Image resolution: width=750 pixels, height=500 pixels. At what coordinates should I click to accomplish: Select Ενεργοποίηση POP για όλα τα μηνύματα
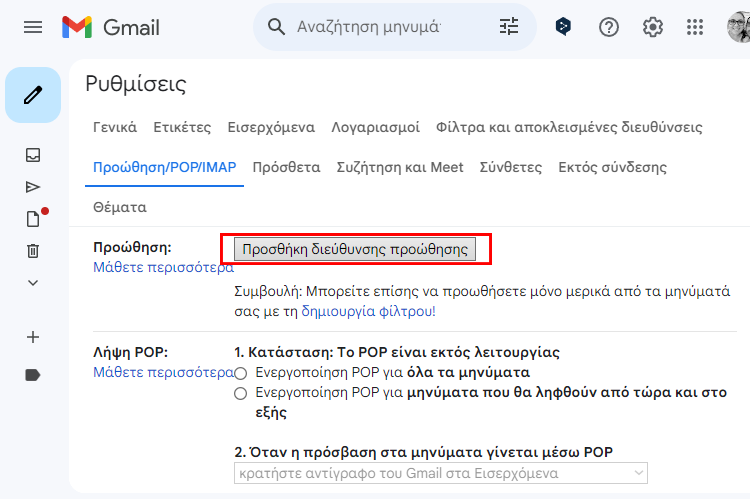pos(240,373)
